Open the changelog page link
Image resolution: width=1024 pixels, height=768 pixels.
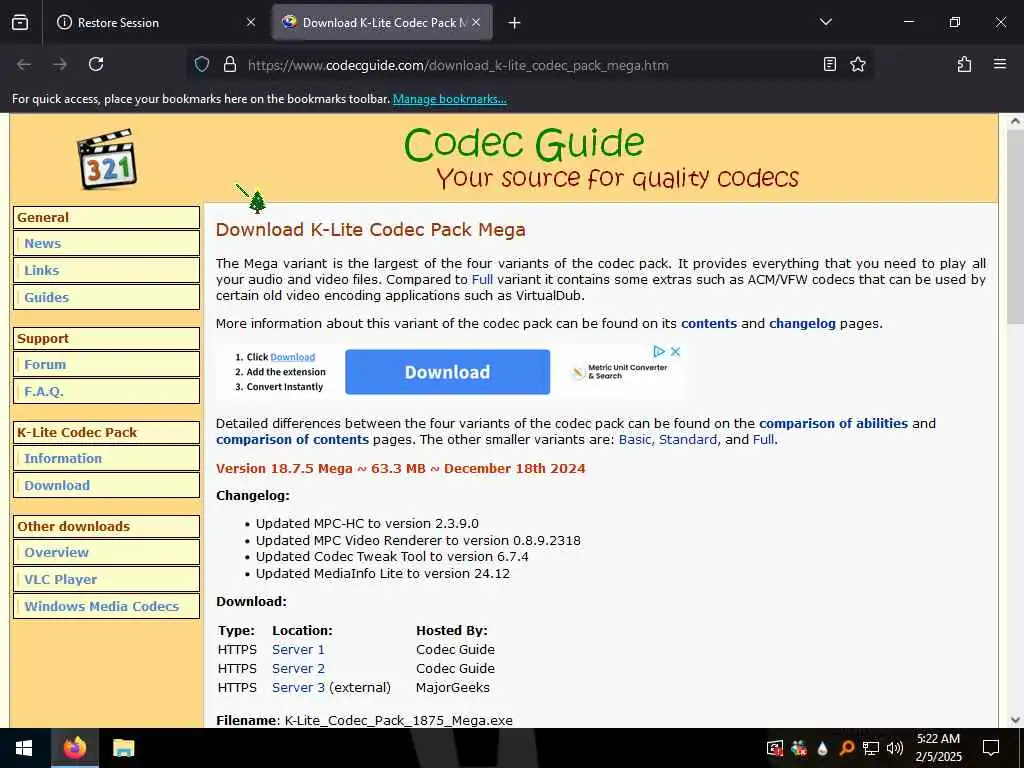point(802,323)
